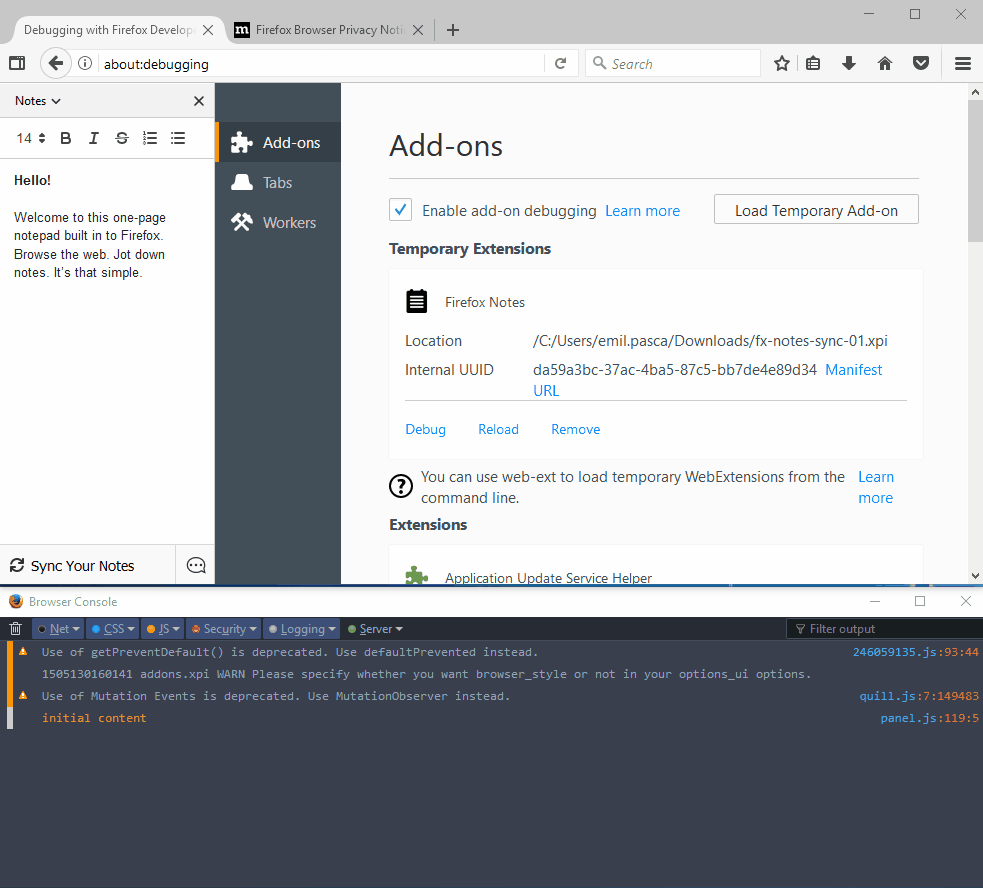983x888 pixels.
Task: Open the Tabs debugging section
Action: (278, 182)
